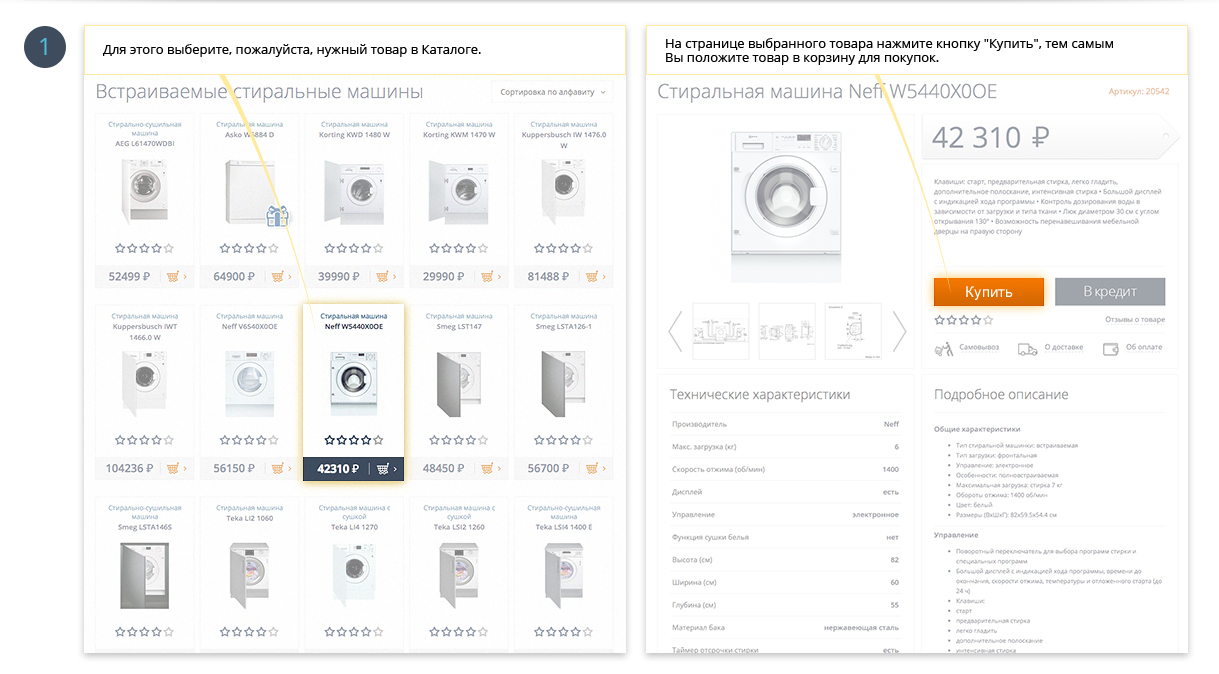Click the 42 310 ₽ price on product page
The height and width of the screenshot is (674, 1219).
990,137
